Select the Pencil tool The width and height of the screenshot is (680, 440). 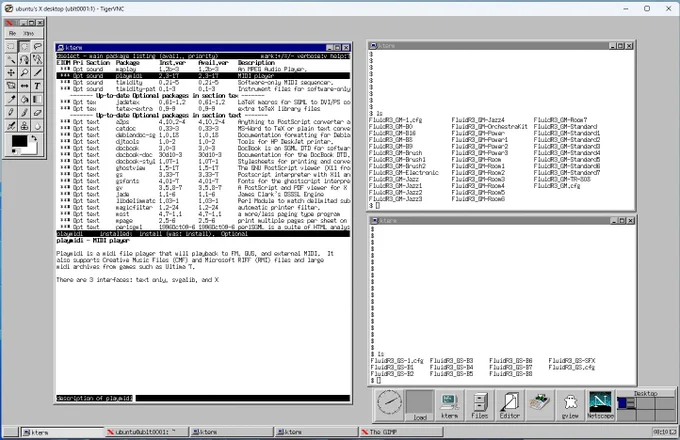[11, 112]
